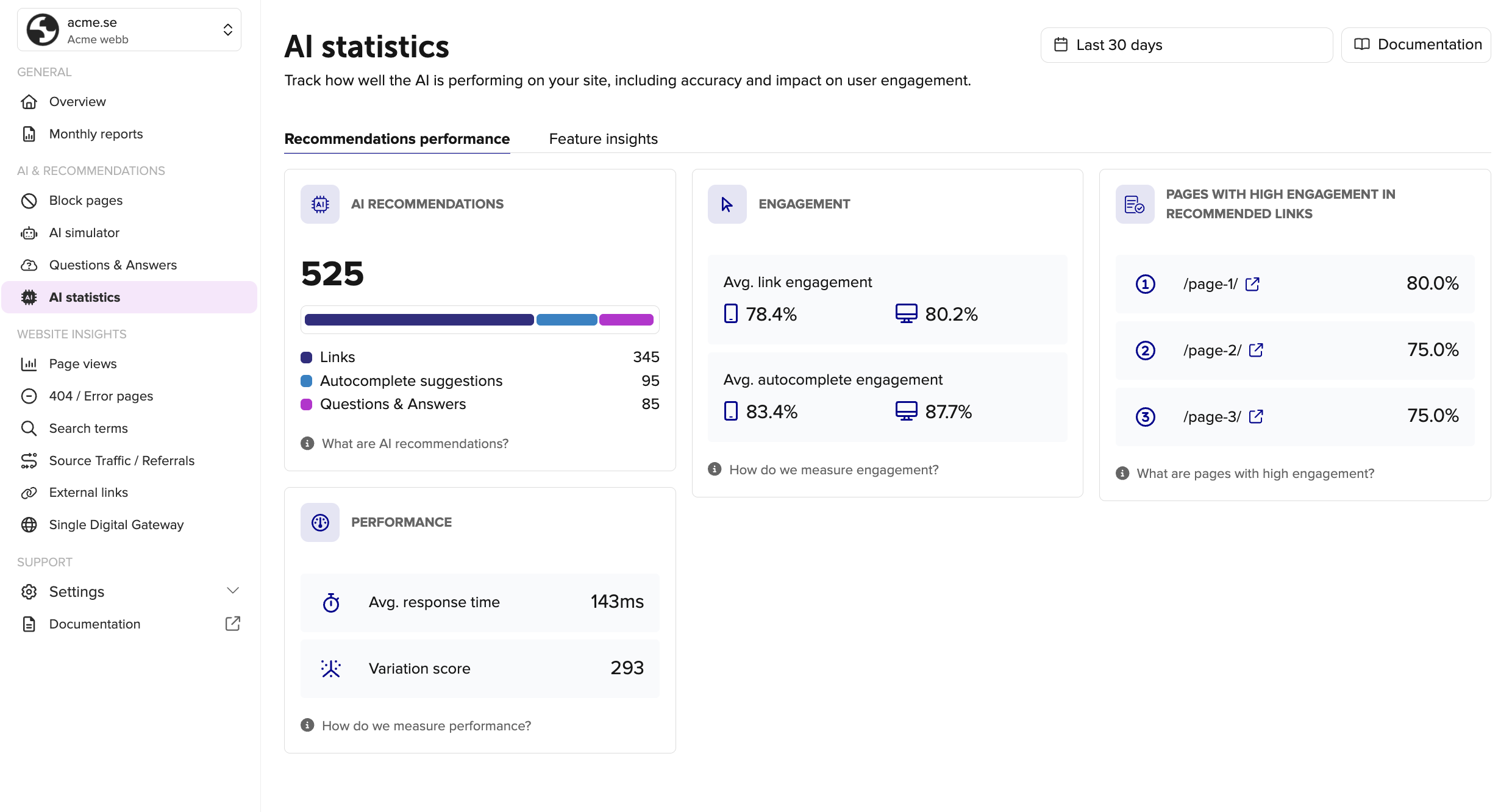Select Source Traffic / Referrals in sidebar
The height and width of the screenshot is (812, 1512).
pyautogui.click(x=121, y=460)
